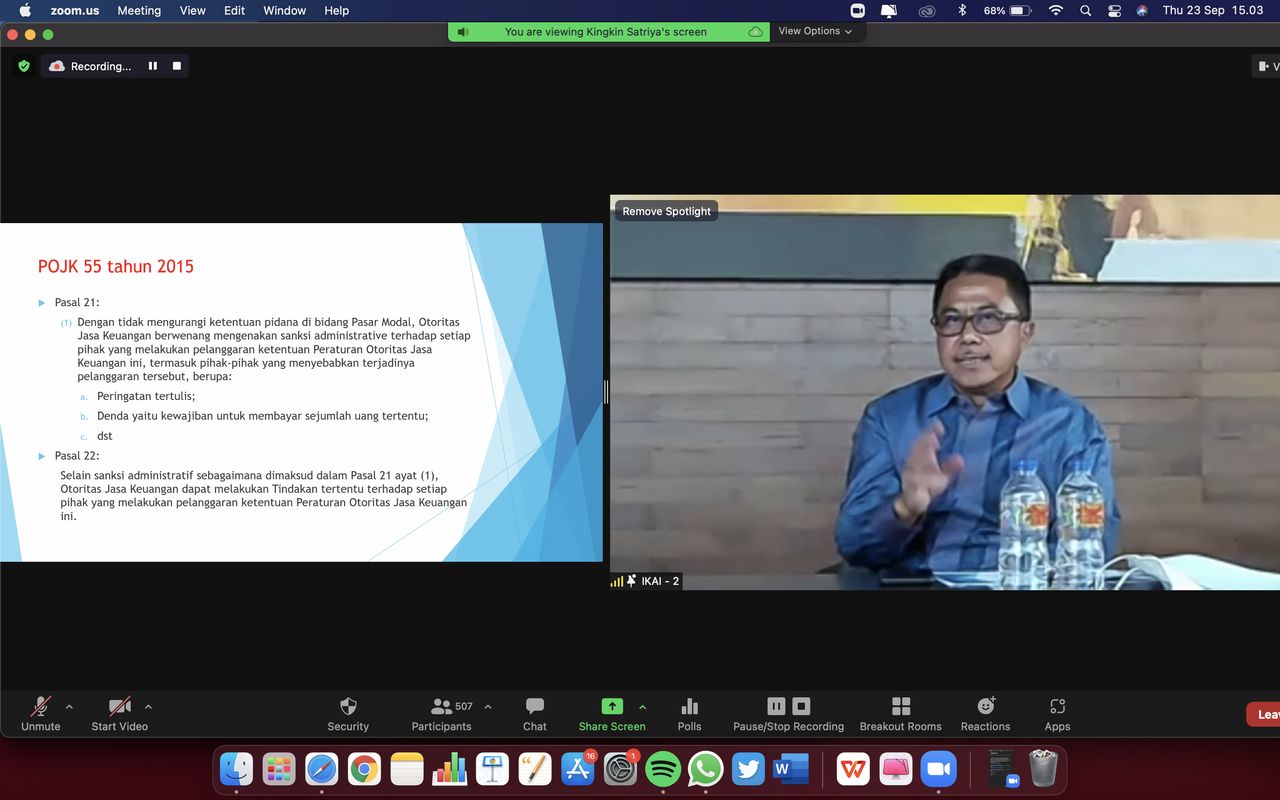This screenshot has width=1280, height=800.
Task: Click the slide title POJK 55 tahun 2015
Action: [x=116, y=266]
